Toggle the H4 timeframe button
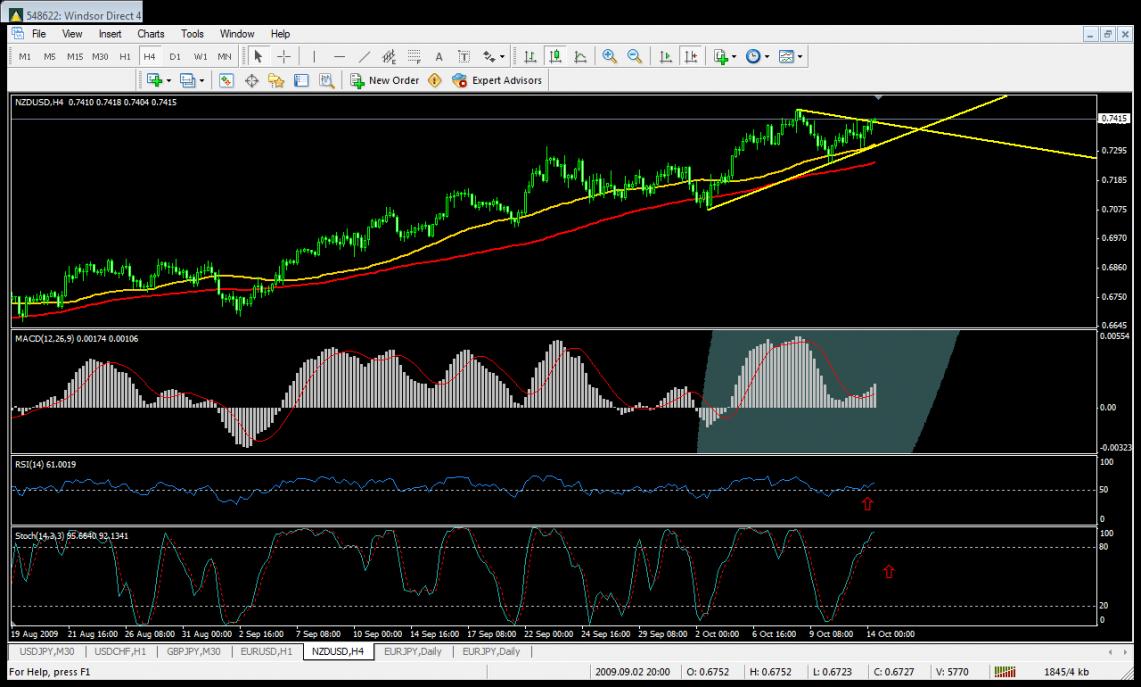Image resolution: width=1141 pixels, height=687 pixels. (150, 57)
